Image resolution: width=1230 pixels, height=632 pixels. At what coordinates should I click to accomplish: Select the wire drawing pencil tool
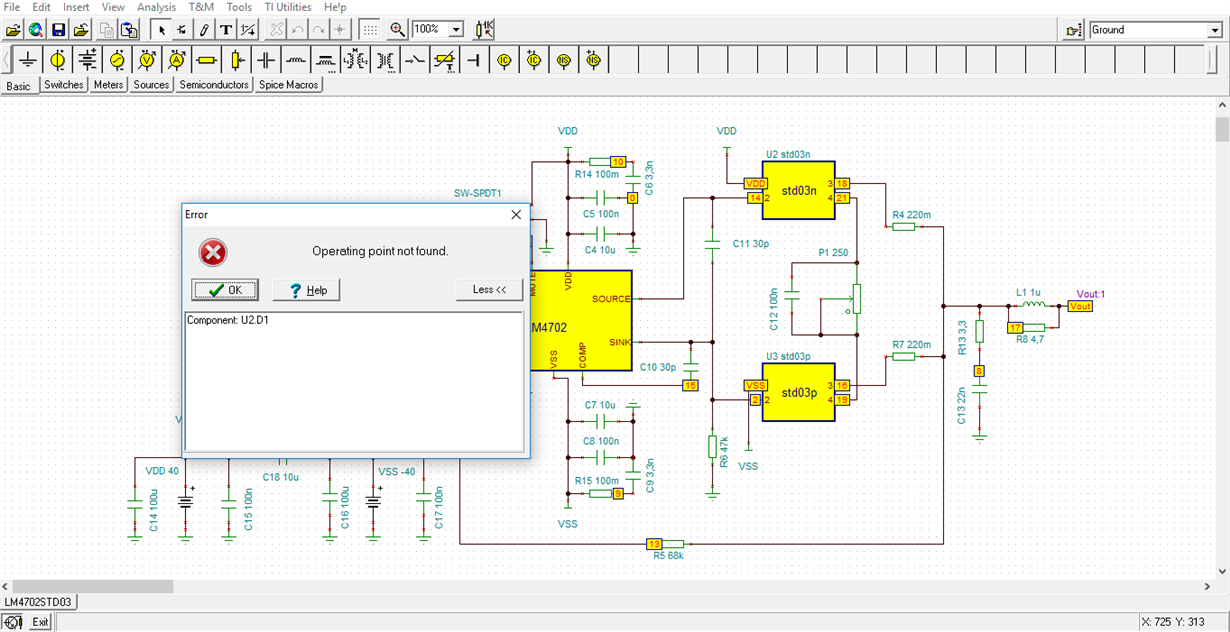coord(204,30)
